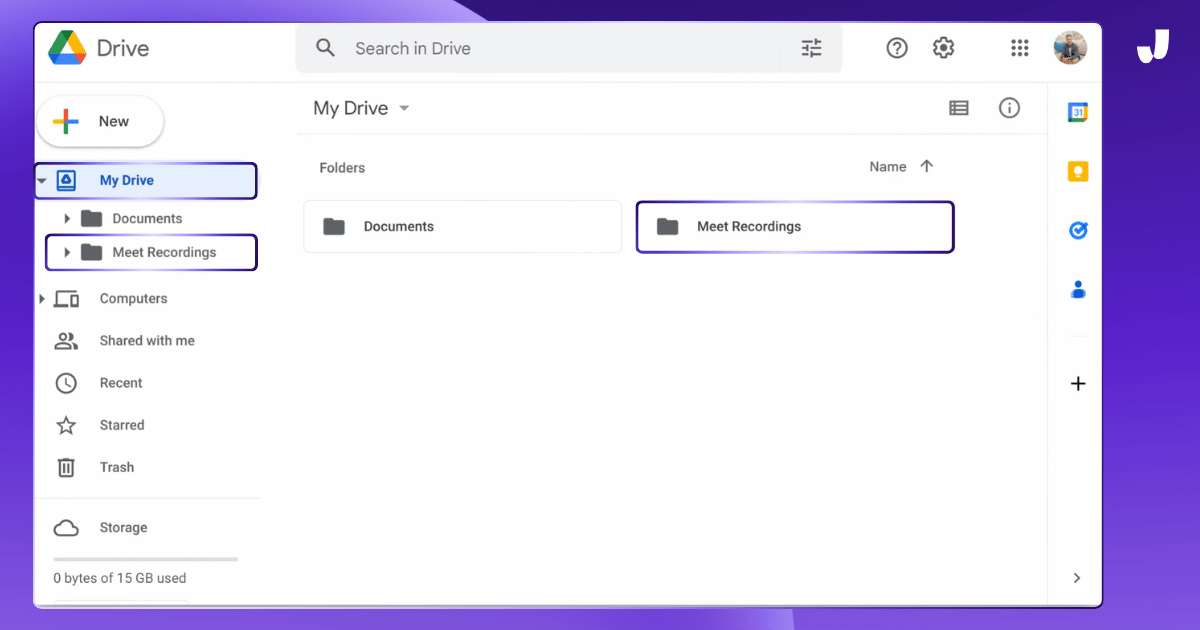The image size is (1200, 630).
Task: Open Google Tasks side panel
Action: click(1078, 231)
